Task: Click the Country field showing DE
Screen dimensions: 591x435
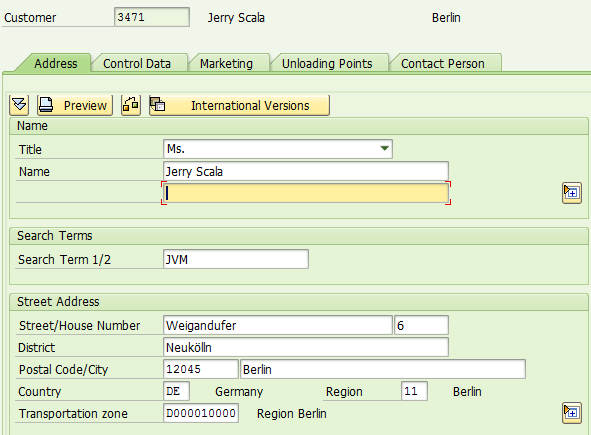Action: (x=176, y=391)
